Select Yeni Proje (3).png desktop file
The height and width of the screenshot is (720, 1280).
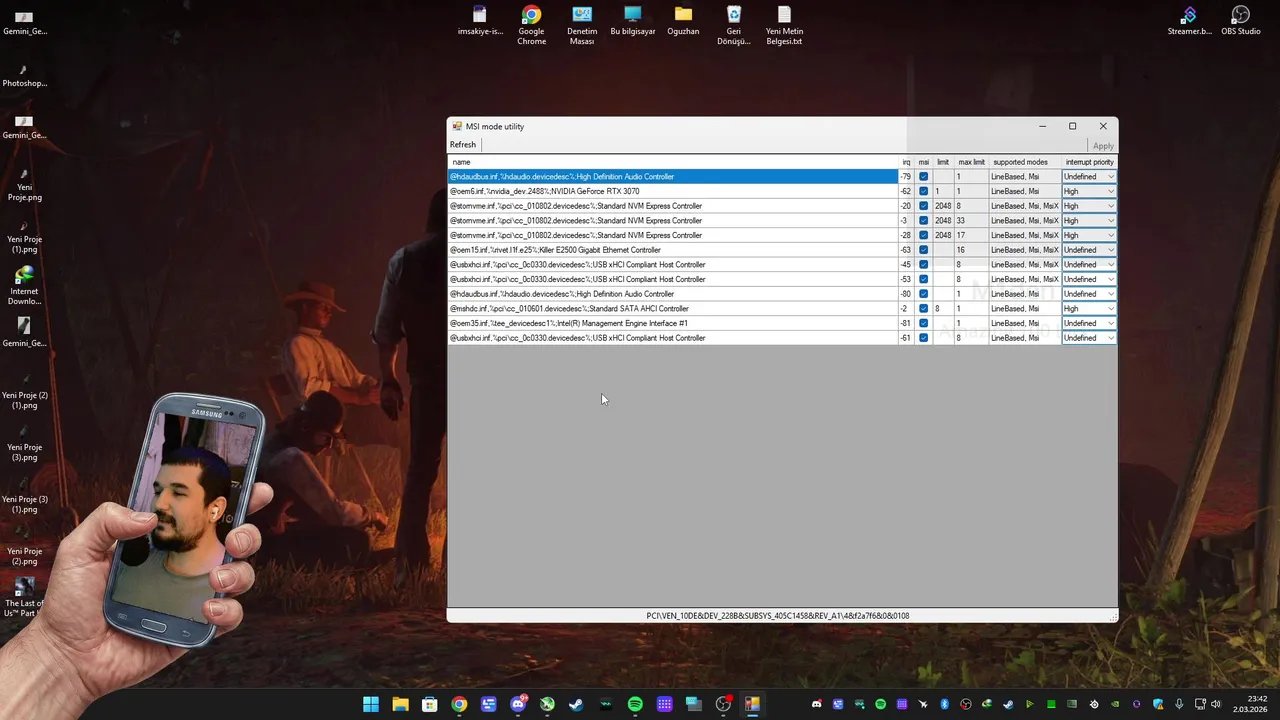24,445
